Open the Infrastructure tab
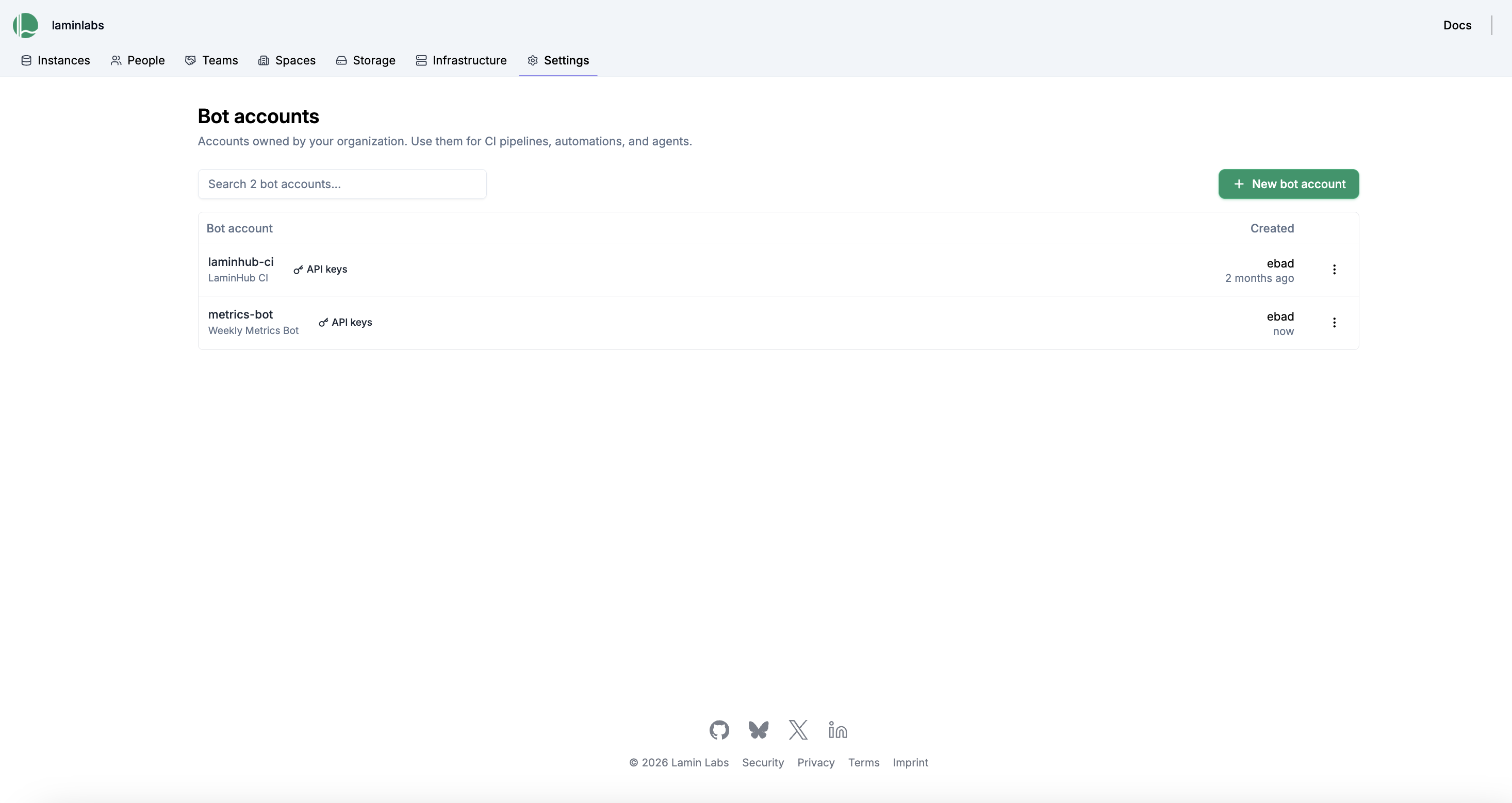 coord(462,60)
